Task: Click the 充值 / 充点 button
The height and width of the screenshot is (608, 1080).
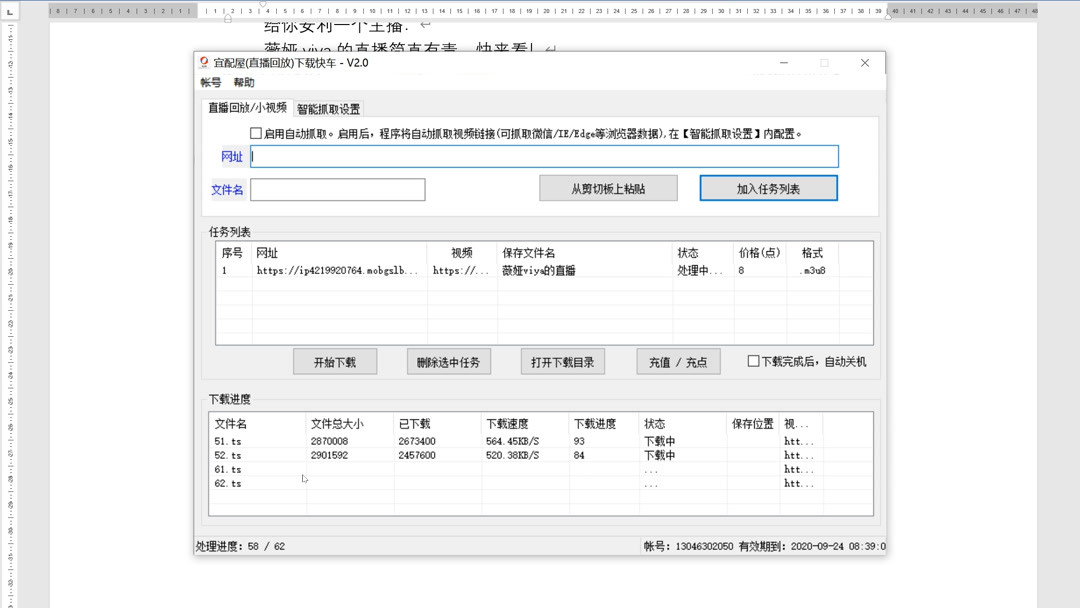Action: point(678,360)
